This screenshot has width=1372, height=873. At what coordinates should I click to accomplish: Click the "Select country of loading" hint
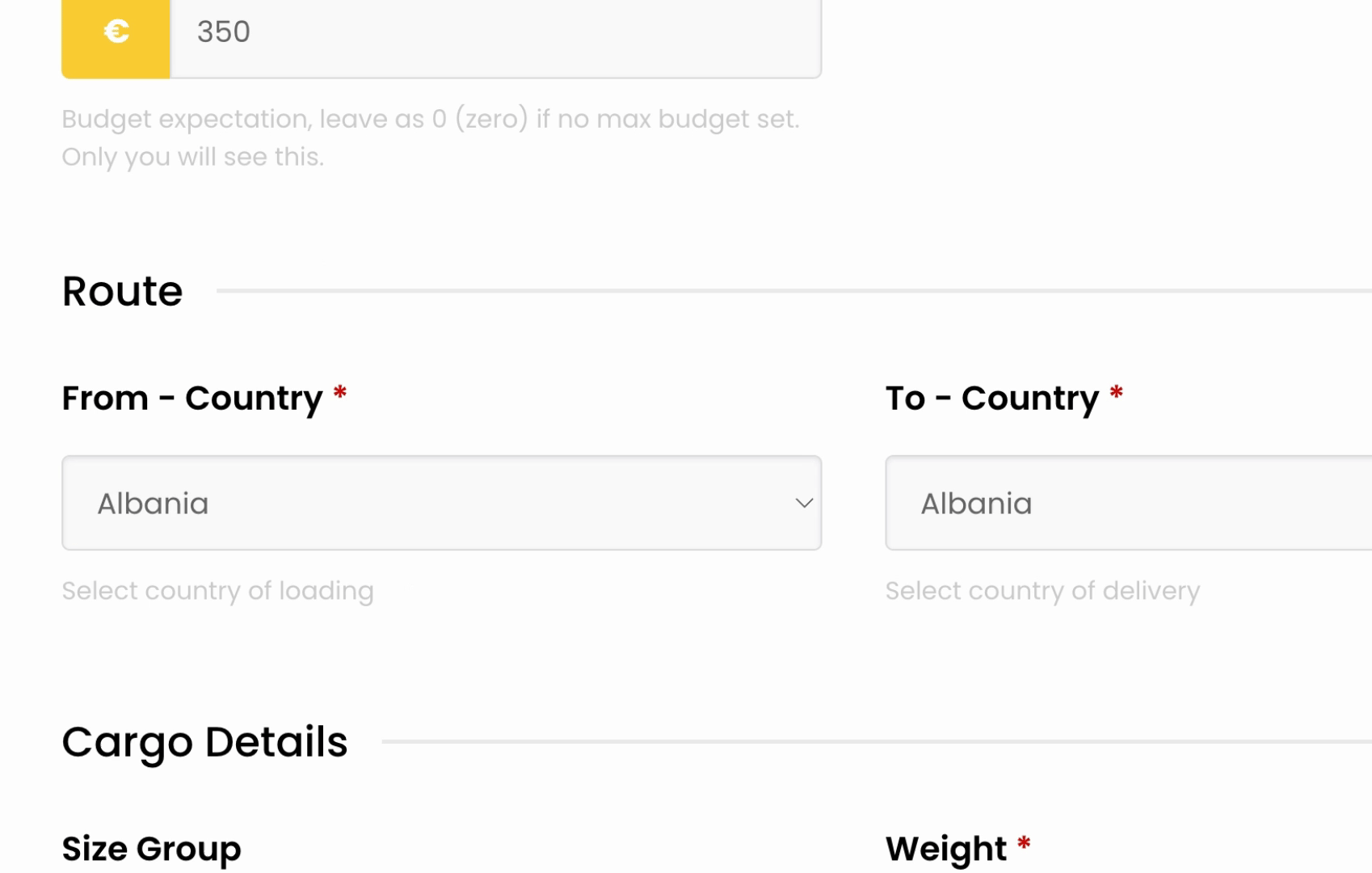(x=218, y=591)
